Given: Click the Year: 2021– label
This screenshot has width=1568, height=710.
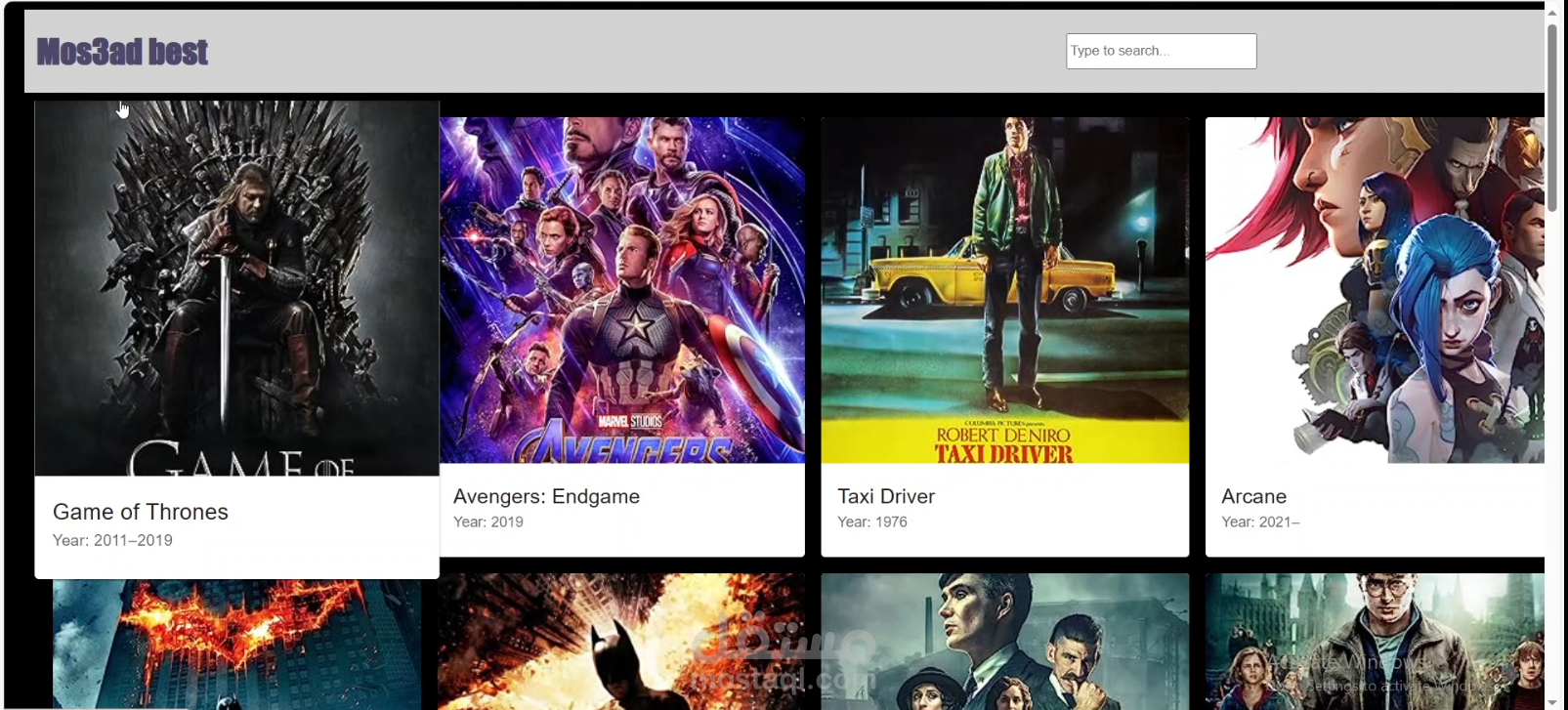Looking at the screenshot, I should [1260, 522].
